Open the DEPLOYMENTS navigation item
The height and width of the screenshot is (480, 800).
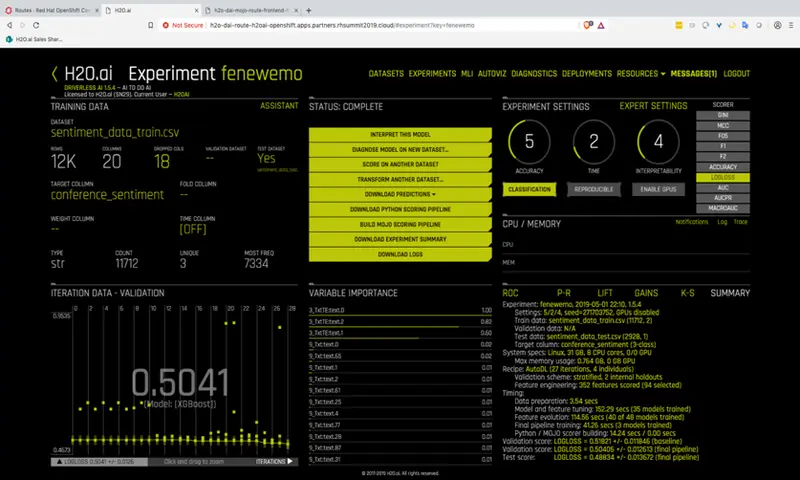coord(587,74)
